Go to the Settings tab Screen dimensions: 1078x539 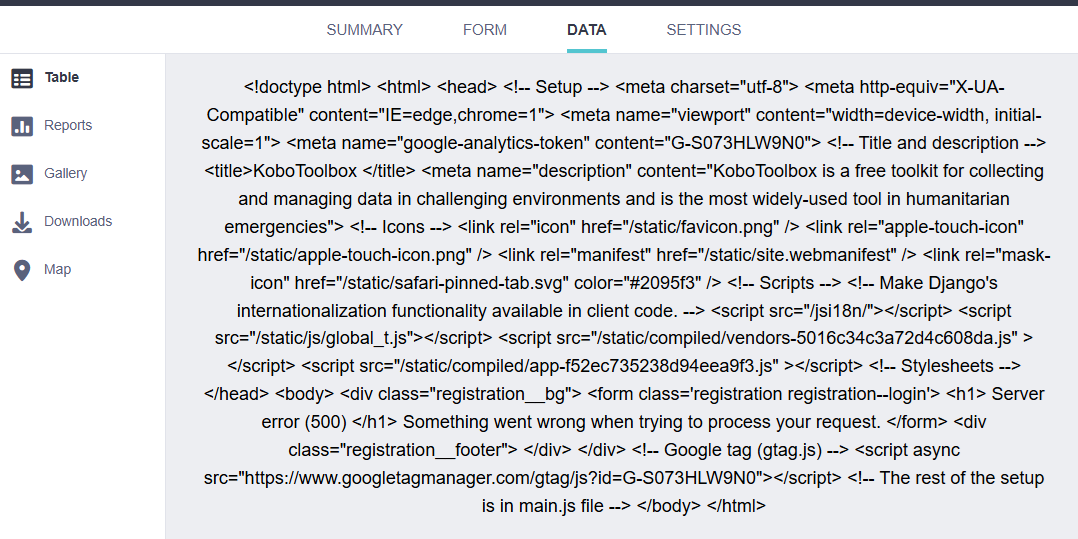703,30
